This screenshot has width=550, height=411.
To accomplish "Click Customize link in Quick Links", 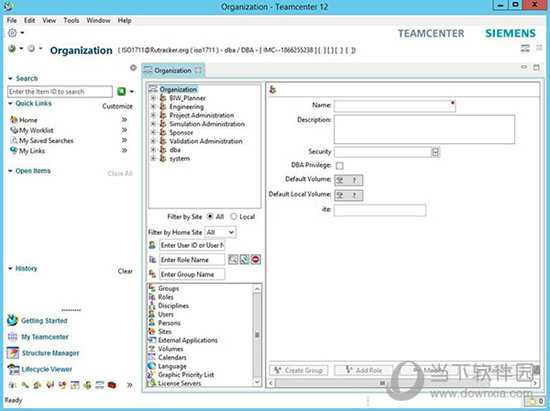I will coord(118,106).
